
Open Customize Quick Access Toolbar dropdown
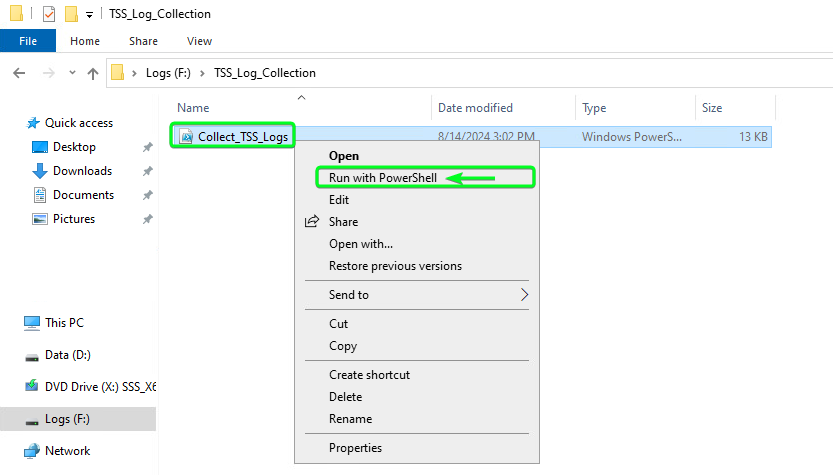coord(89,15)
